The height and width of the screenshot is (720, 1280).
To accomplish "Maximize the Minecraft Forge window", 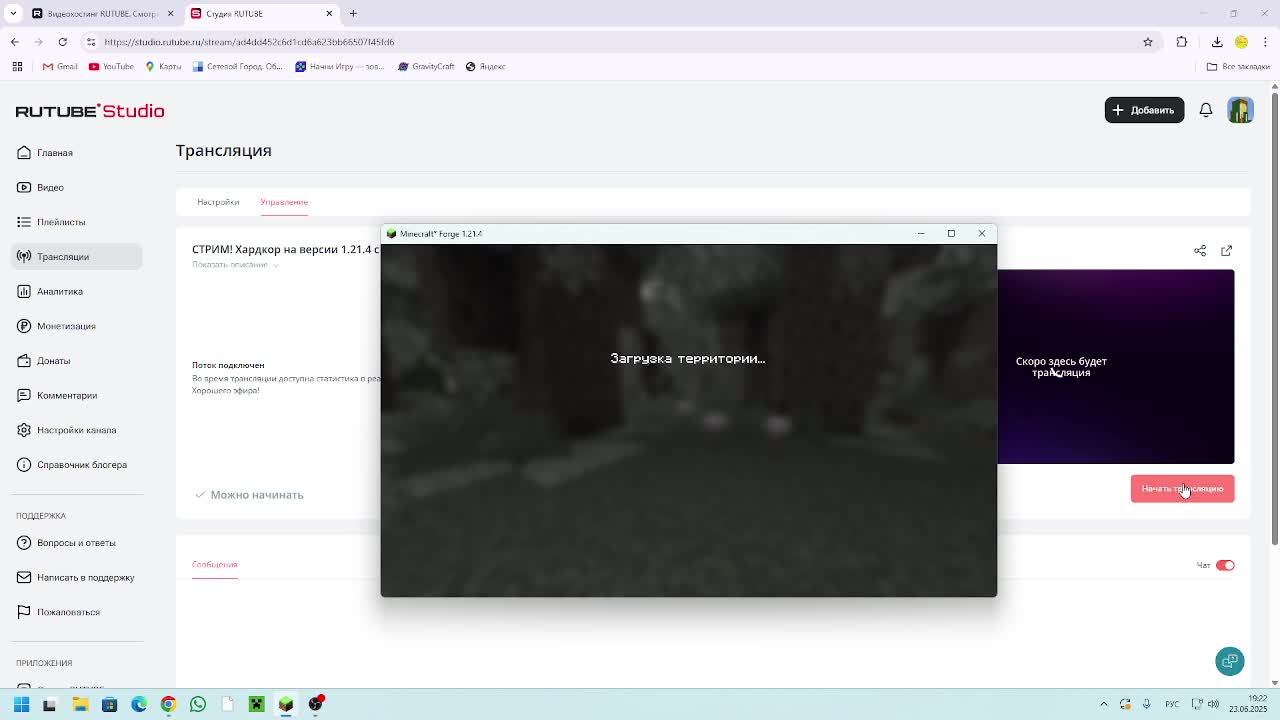I will coord(951,234).
